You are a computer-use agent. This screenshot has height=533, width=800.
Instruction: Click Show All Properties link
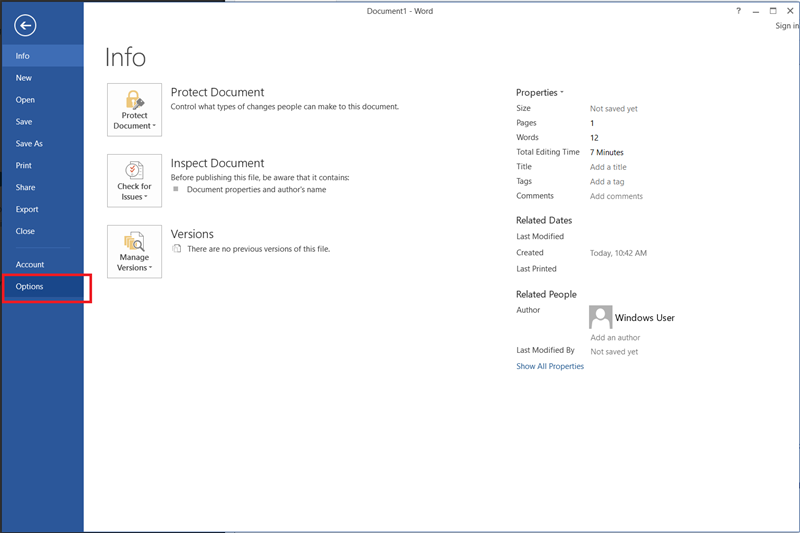coord(550,367)
